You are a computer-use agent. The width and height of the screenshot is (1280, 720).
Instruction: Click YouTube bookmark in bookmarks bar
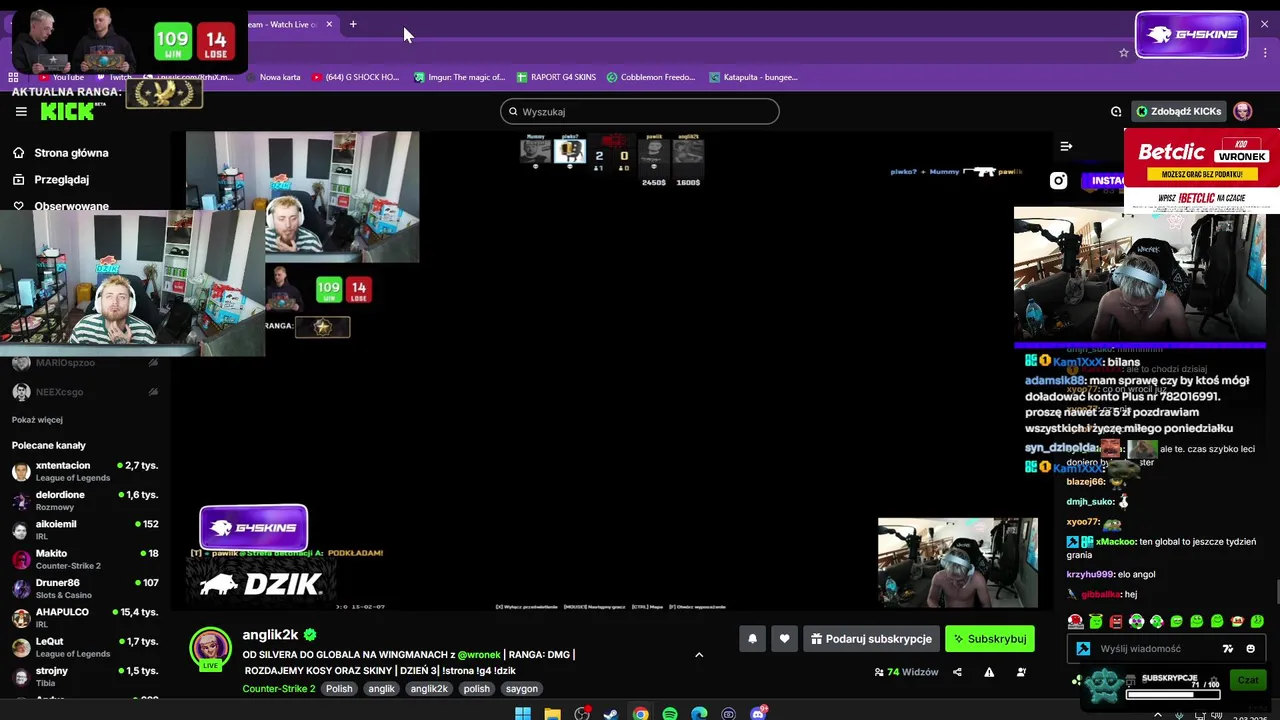click(60, 77)
